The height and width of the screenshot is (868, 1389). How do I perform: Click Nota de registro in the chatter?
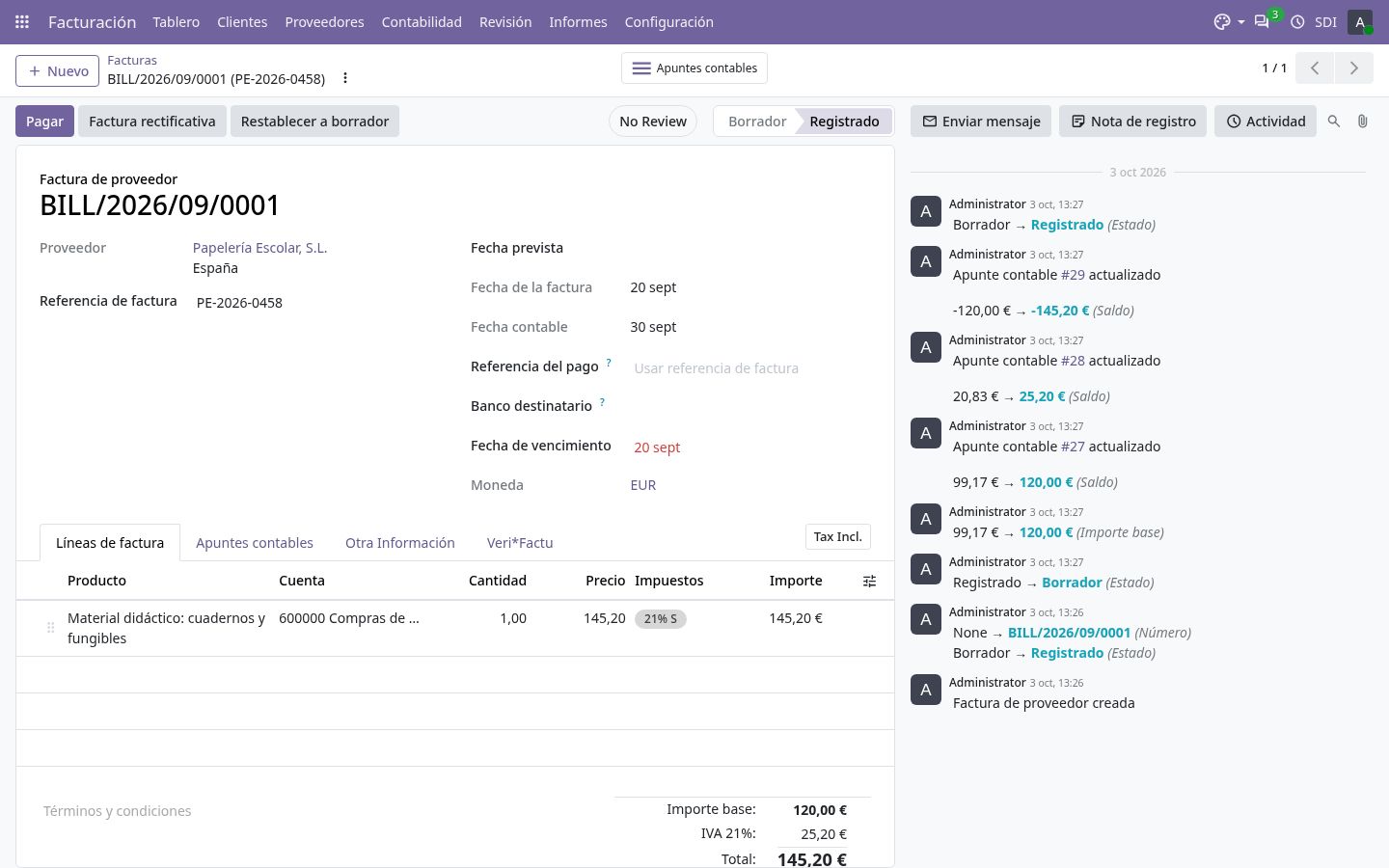point(1133,122)
